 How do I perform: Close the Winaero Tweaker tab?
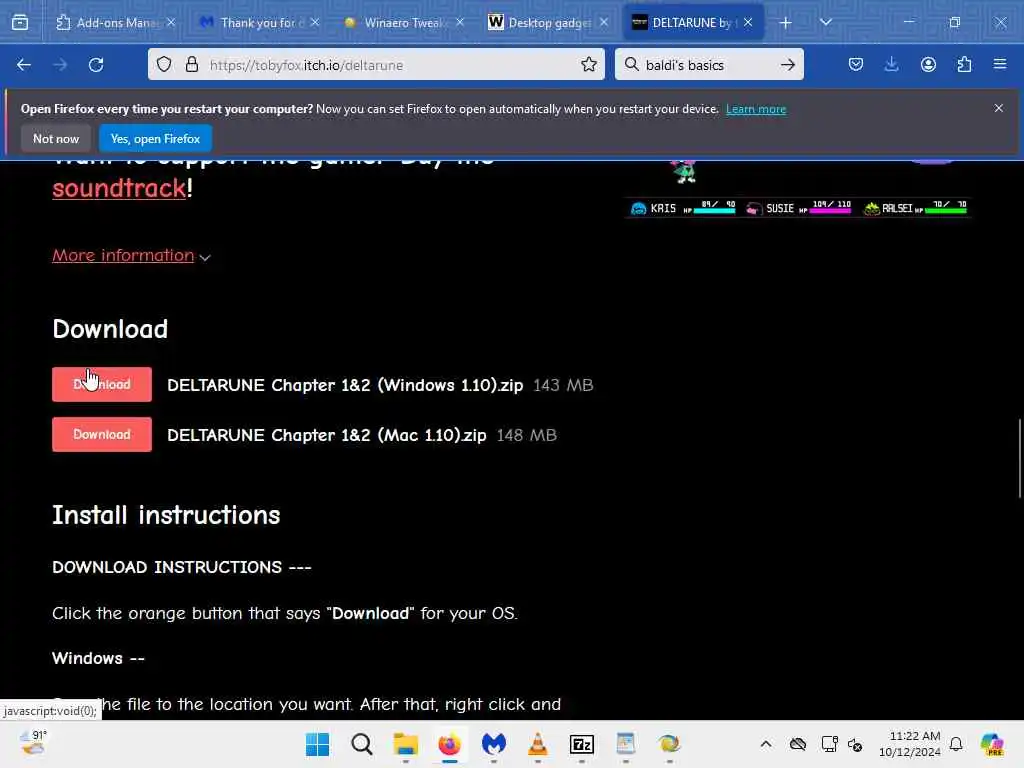pos(460,23)
